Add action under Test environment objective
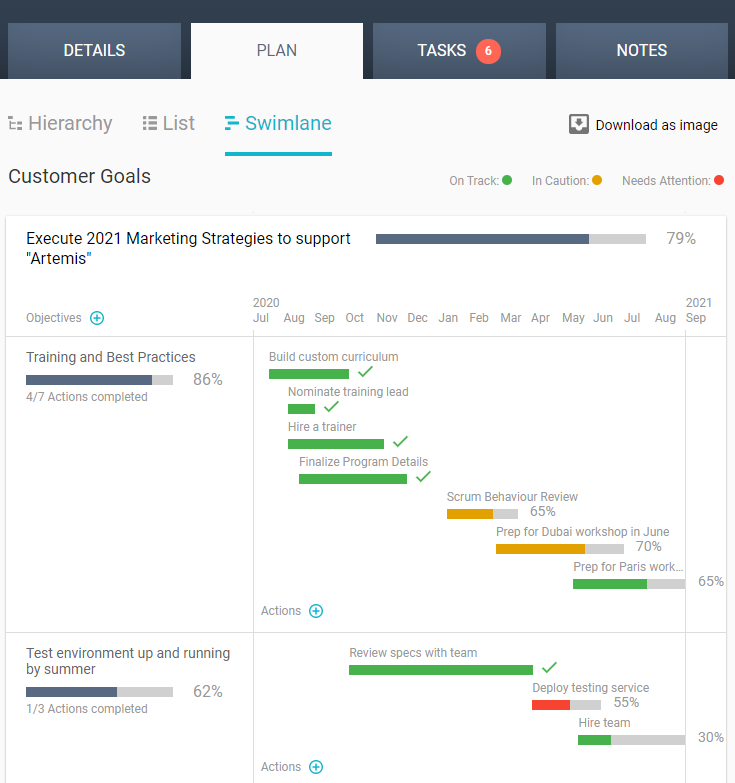This screenshot has height=783, width=735. 316,767
